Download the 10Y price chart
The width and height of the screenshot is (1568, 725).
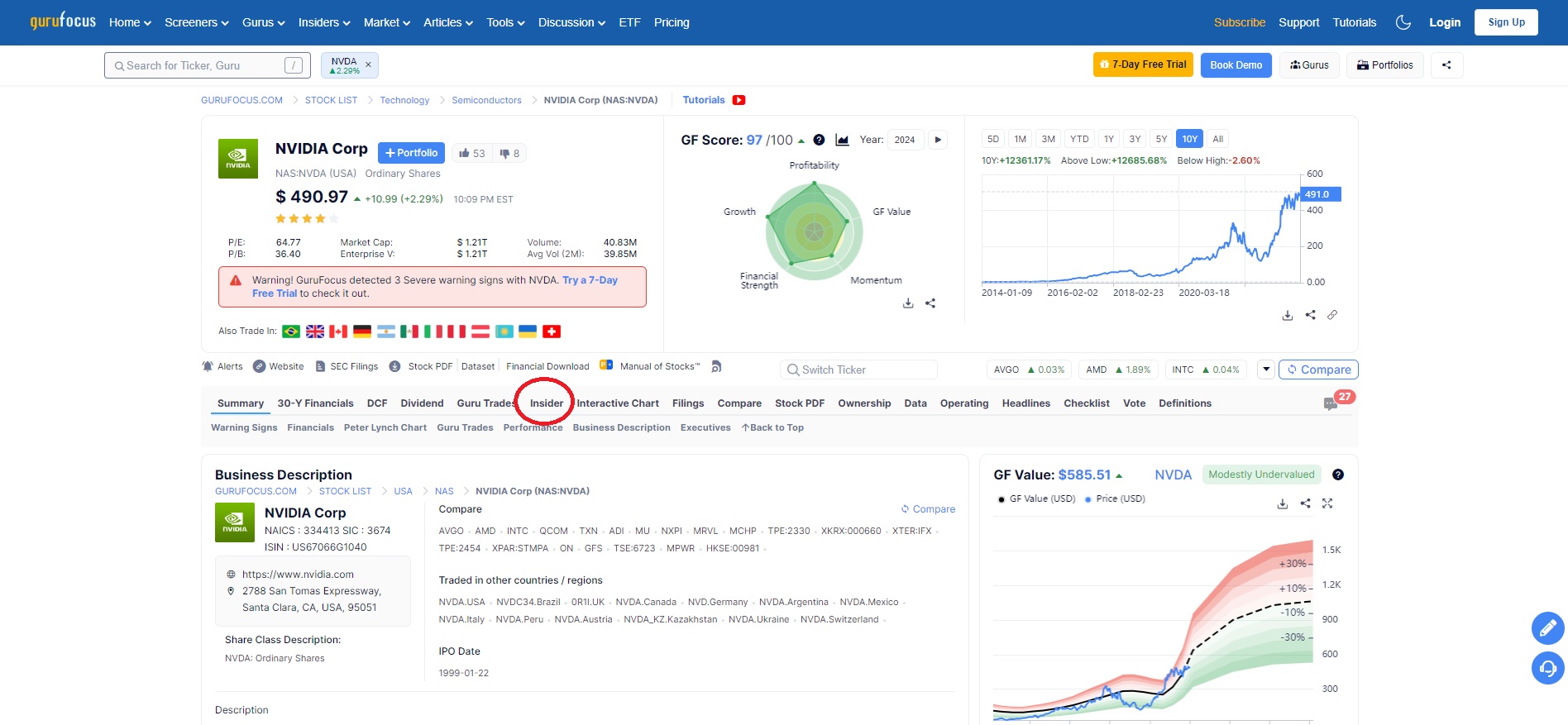[x=1288, y=315]
